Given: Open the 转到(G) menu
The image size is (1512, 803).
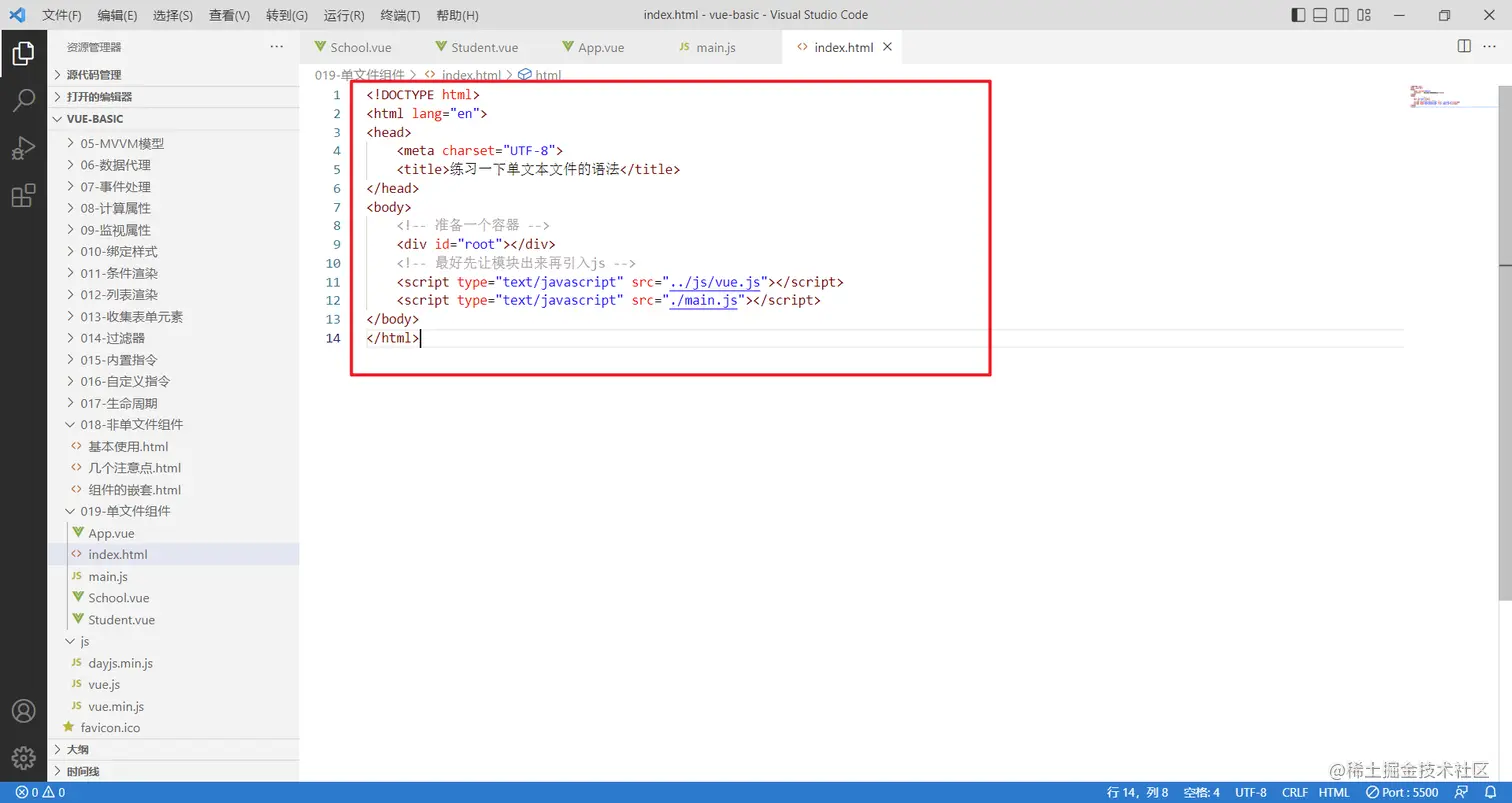Looking at the screenshot, I should 287,16.
